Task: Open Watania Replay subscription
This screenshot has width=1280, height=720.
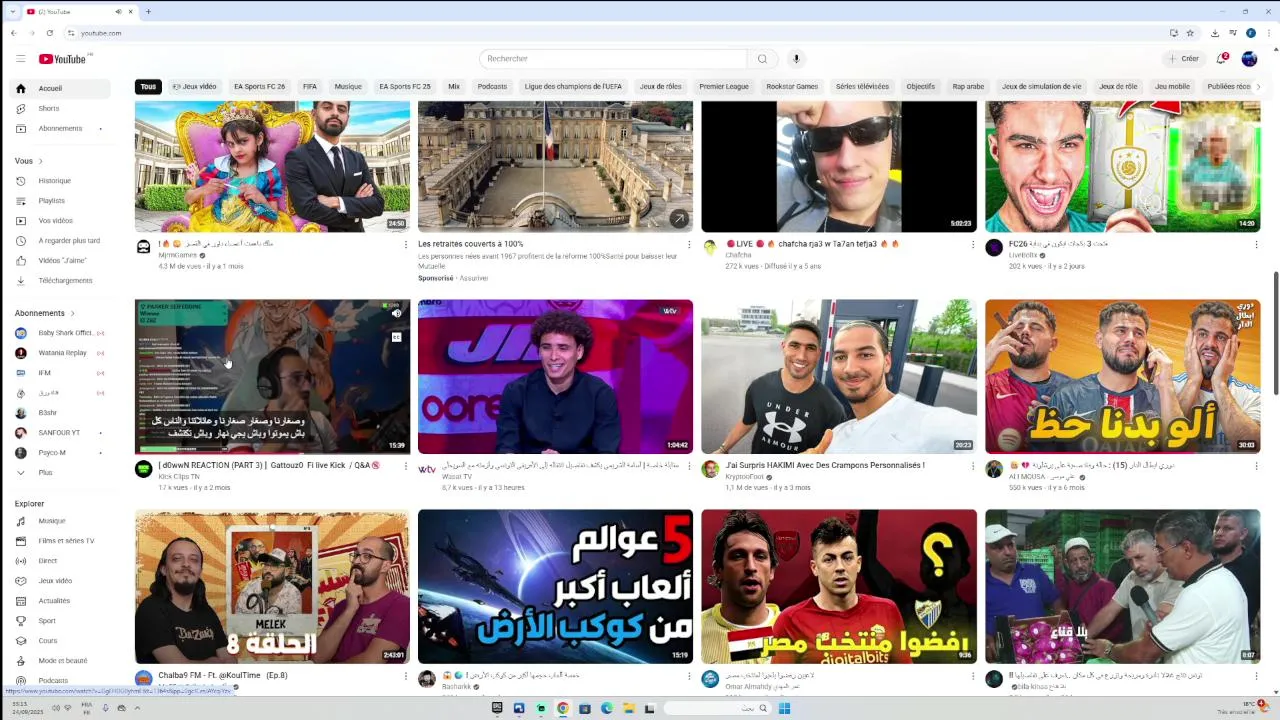Action: click(x=61, y=353)
